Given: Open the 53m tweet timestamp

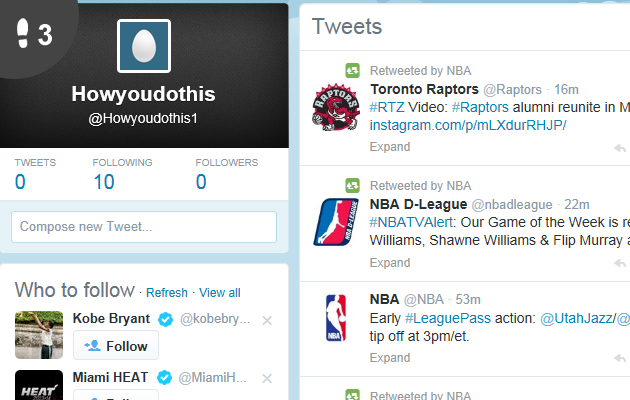Looking at the screenshot, I should point(468,300).
